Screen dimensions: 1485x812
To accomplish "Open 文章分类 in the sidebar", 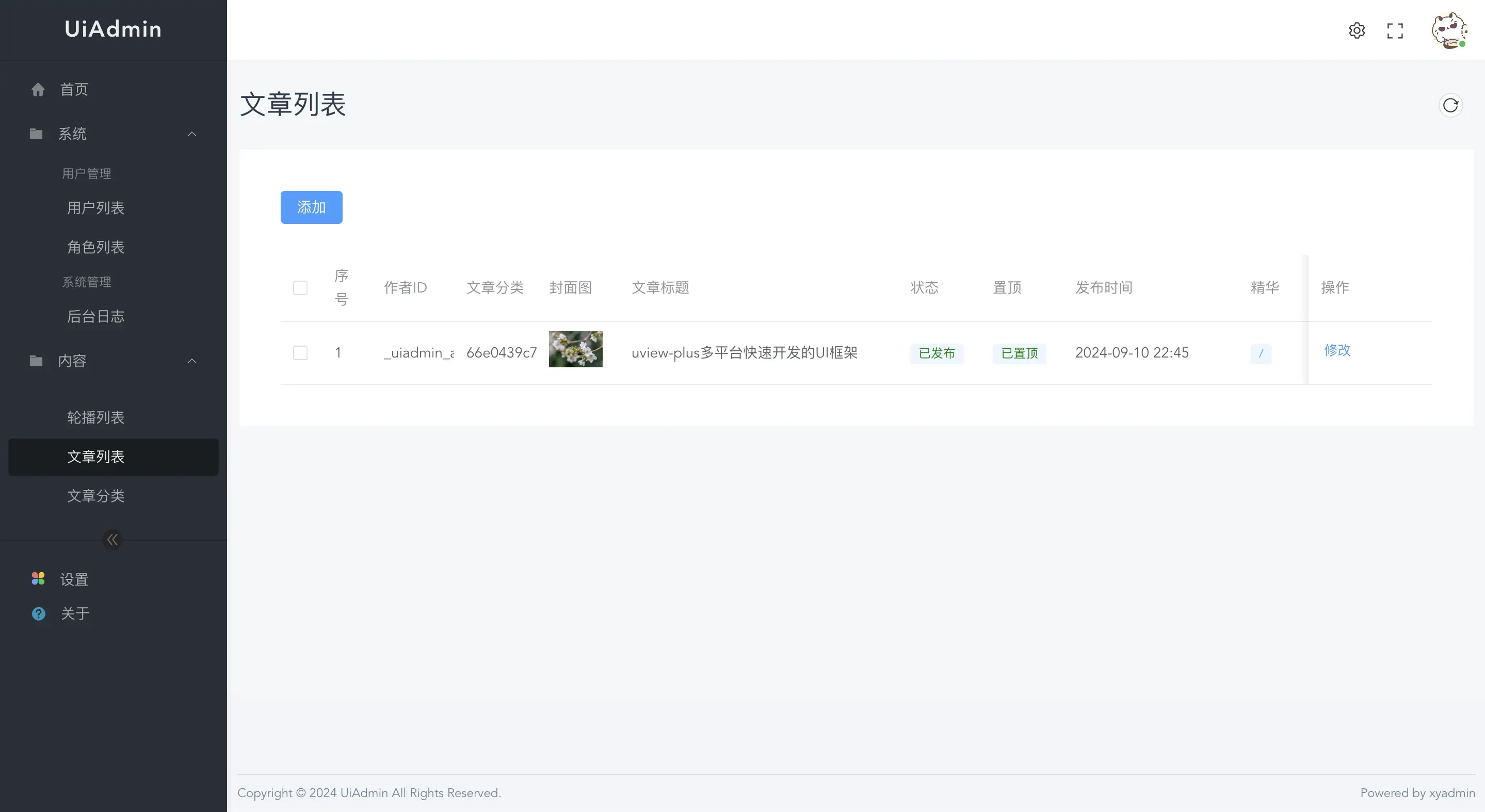I will click(95, 496).
